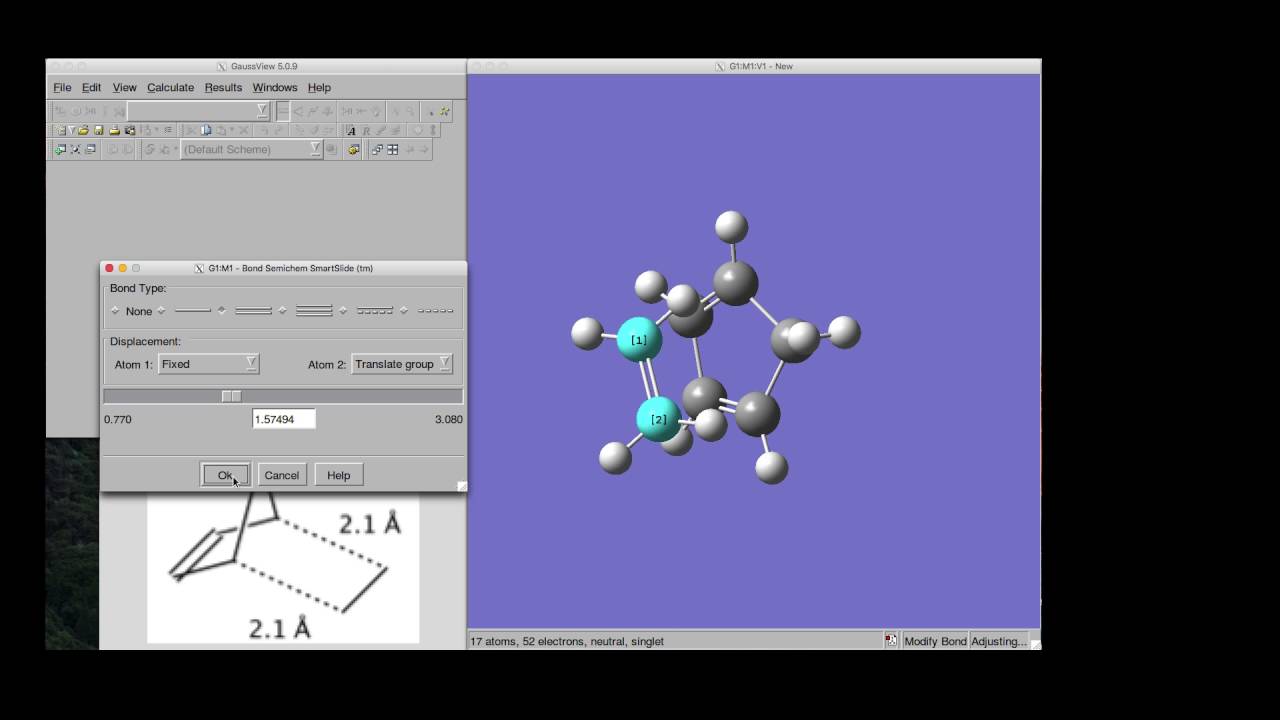Click the bond length slider handle
The height and width of the screenshot is (720, 1280).
(231, 396)
